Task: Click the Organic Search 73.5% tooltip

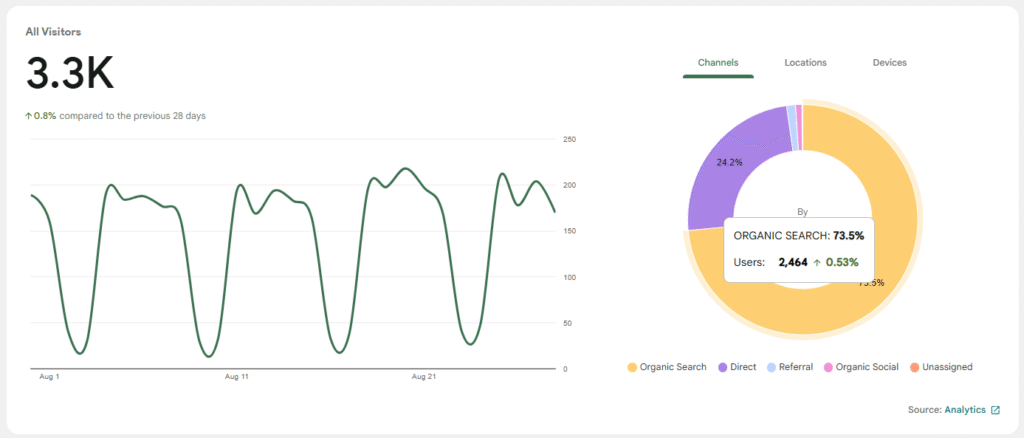Action: 799,248
